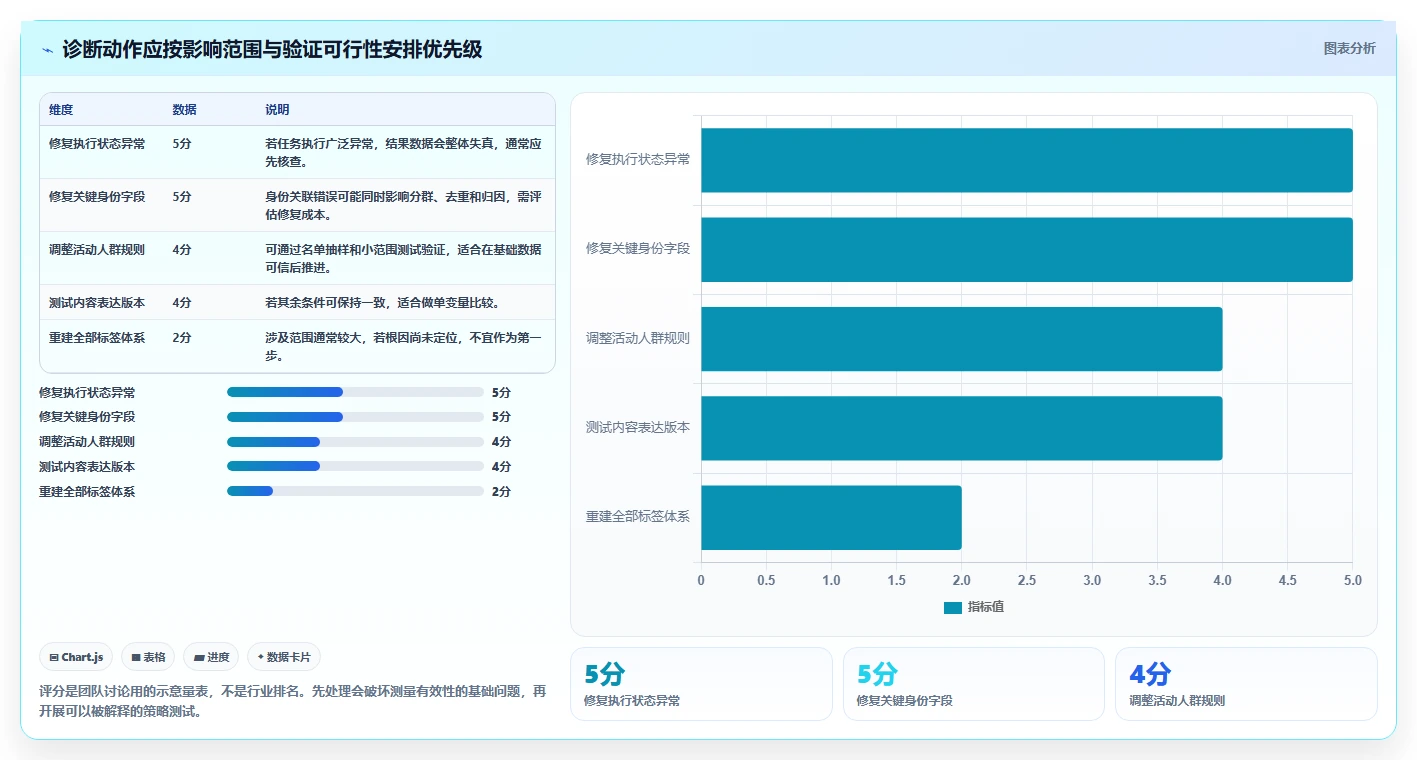Click the 2分 value in table
Screen dimensions: 1417x760
[181, 338]
